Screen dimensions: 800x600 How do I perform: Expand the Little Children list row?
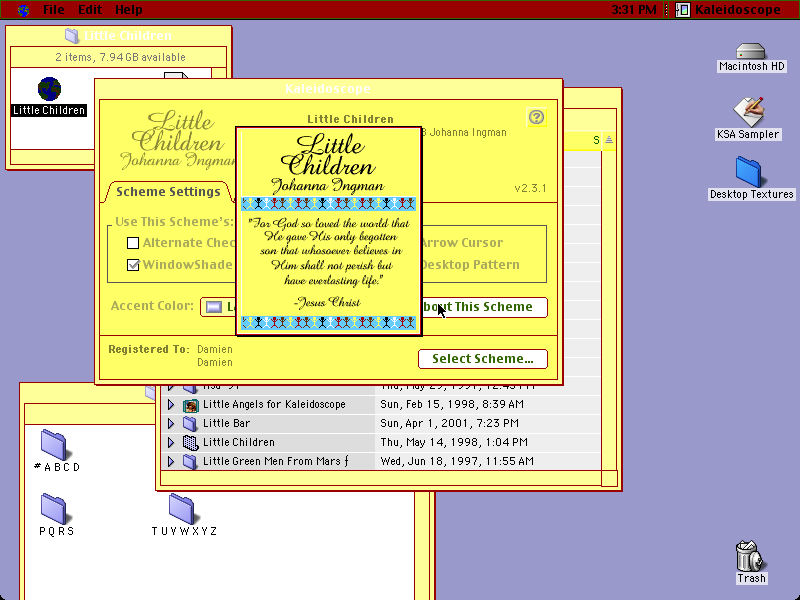(x=171, y=442)
